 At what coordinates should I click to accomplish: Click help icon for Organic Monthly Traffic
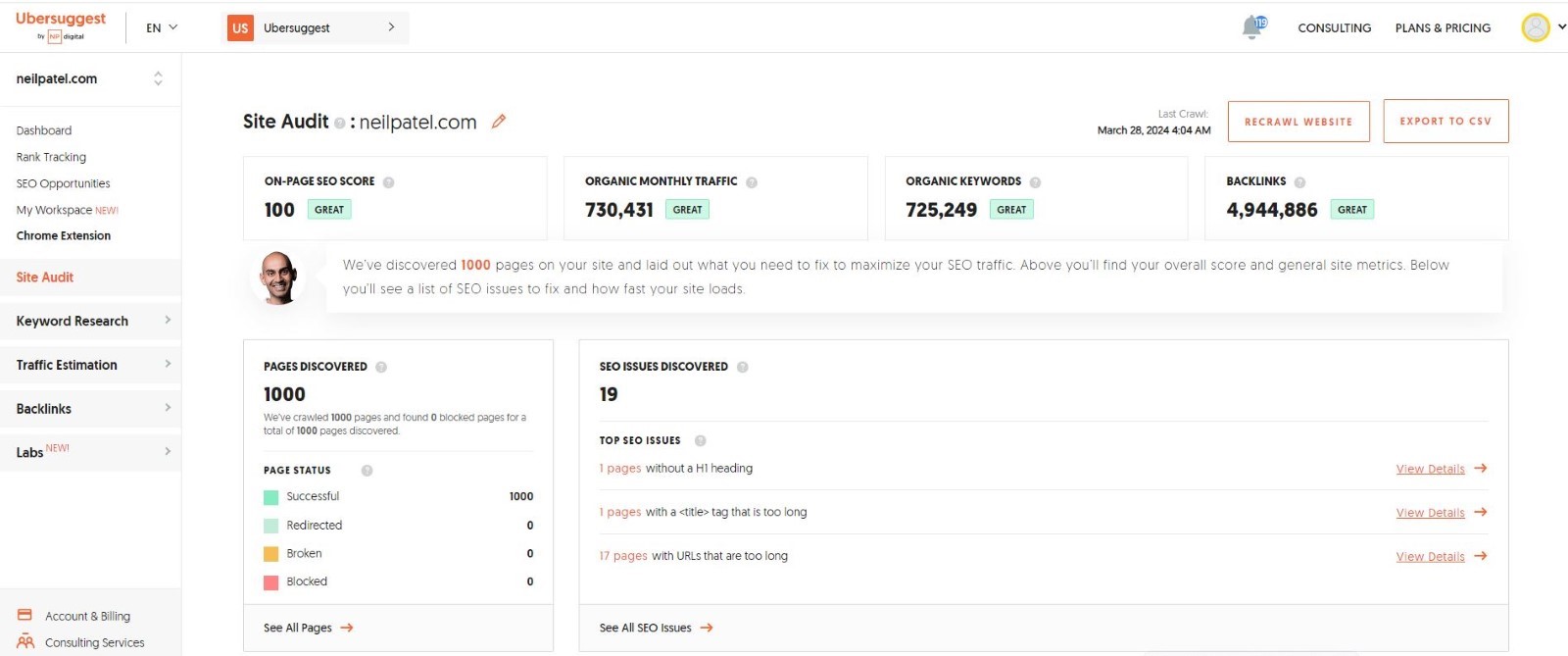tap(752, 182)
